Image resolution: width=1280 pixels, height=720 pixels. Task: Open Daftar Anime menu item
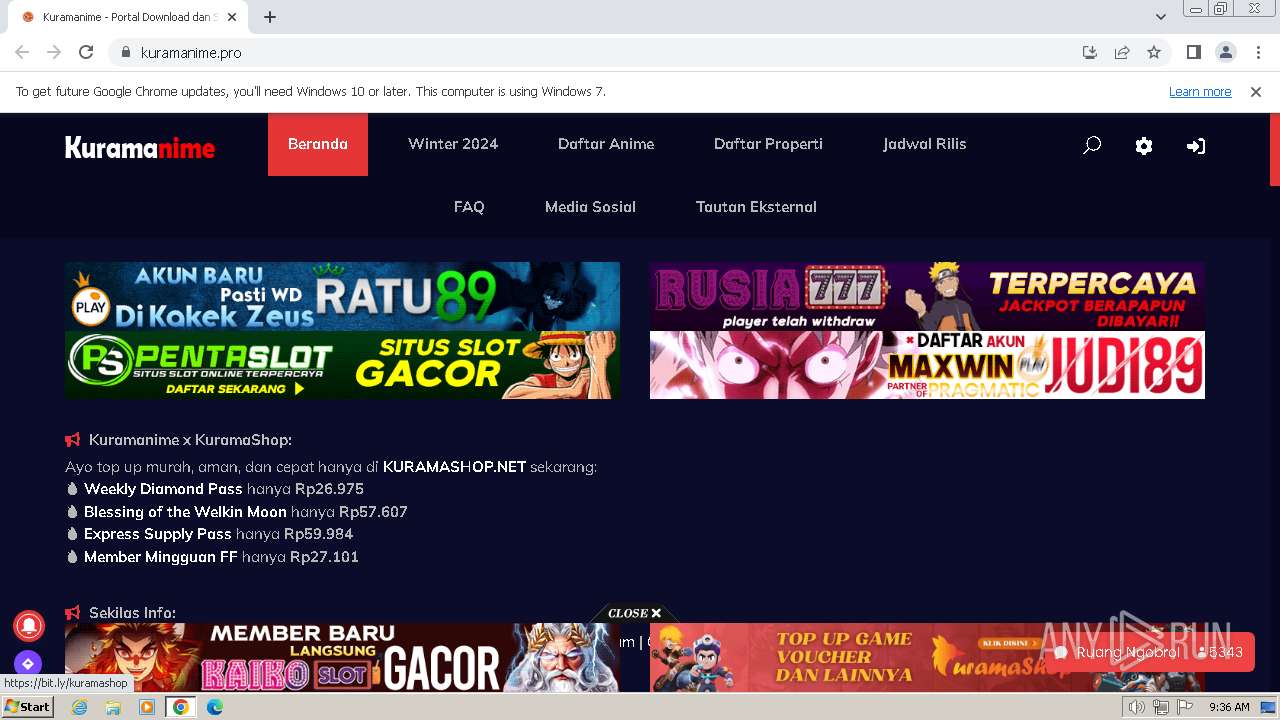pos(606,144)
